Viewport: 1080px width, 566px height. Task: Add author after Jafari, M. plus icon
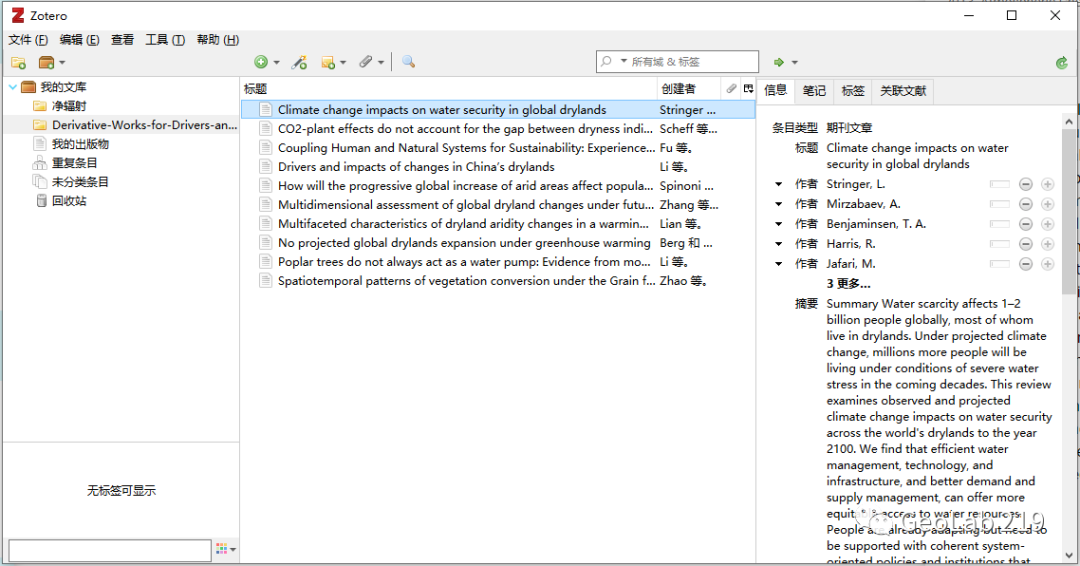[1048, 264]
